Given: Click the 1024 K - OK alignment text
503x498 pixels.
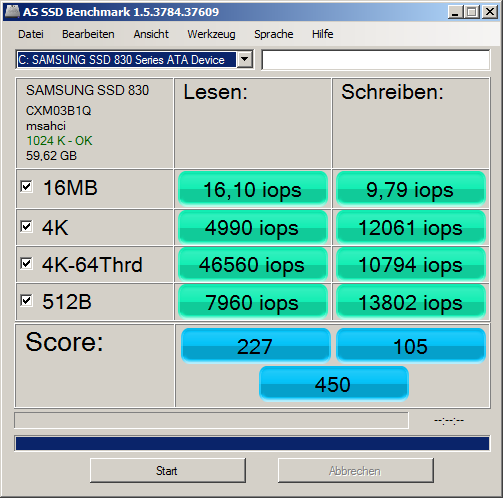Looking at the screenshot, I should 59,141.
